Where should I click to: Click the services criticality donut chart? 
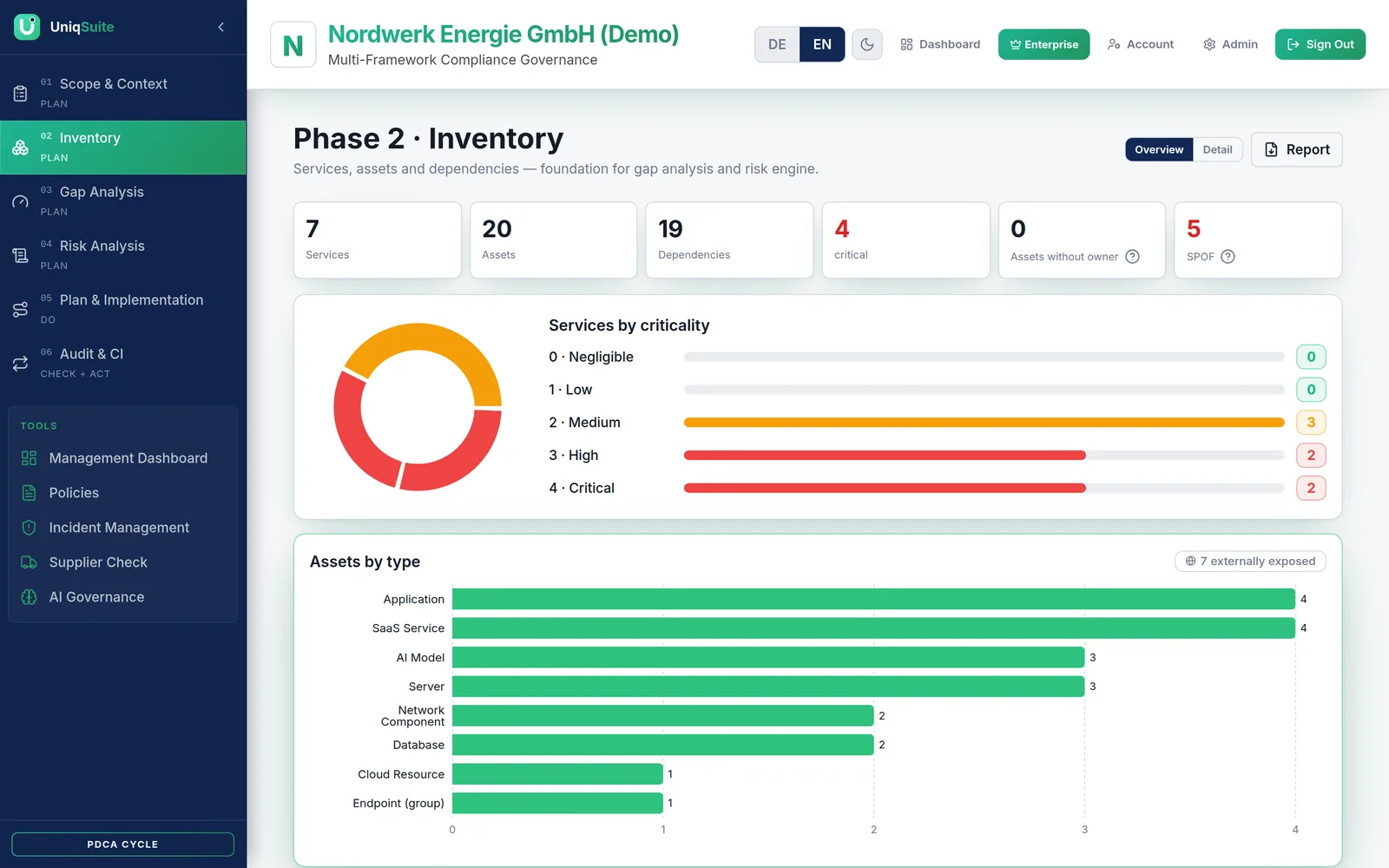click(418, 407)
